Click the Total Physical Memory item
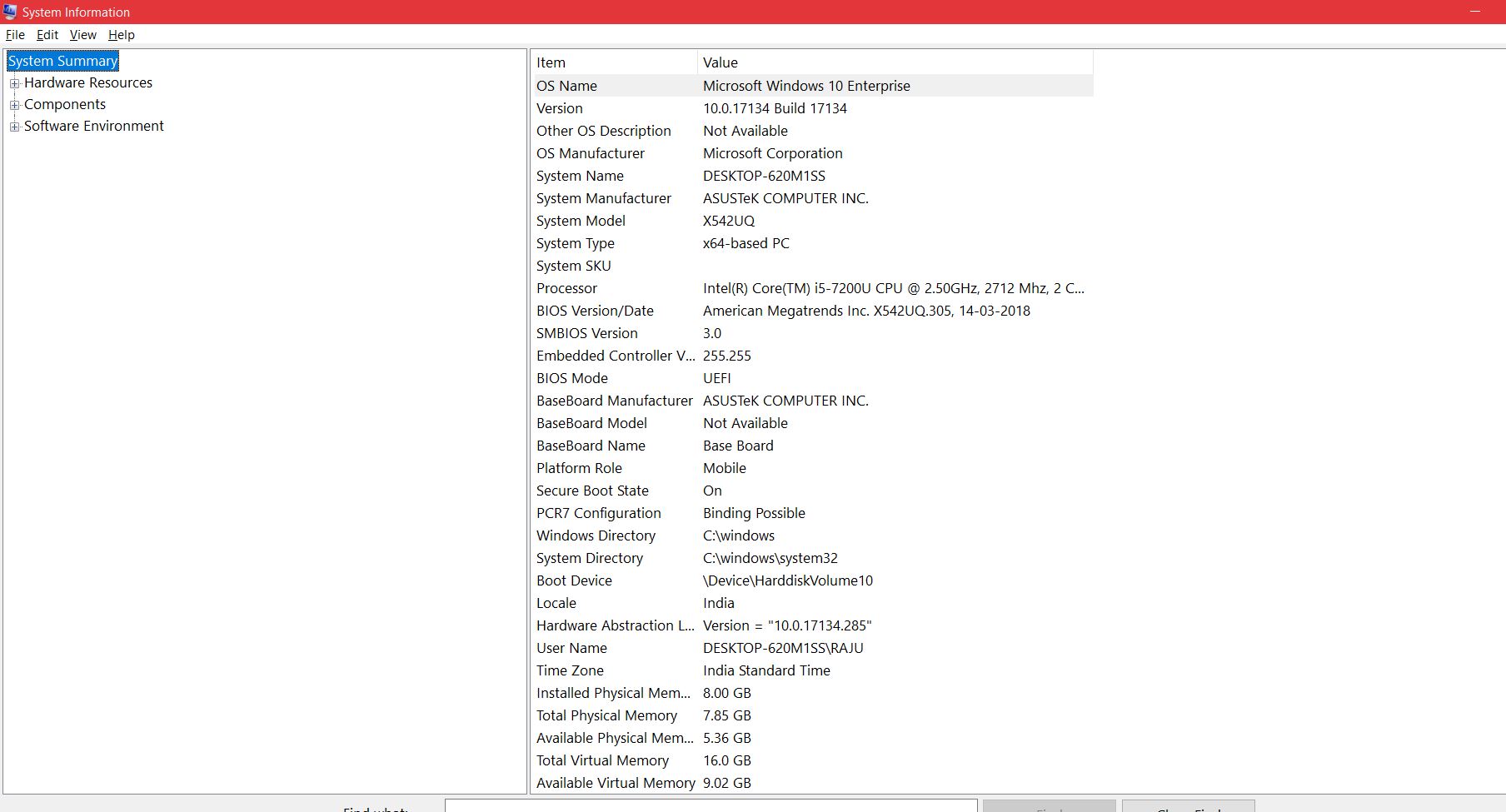 606,715
